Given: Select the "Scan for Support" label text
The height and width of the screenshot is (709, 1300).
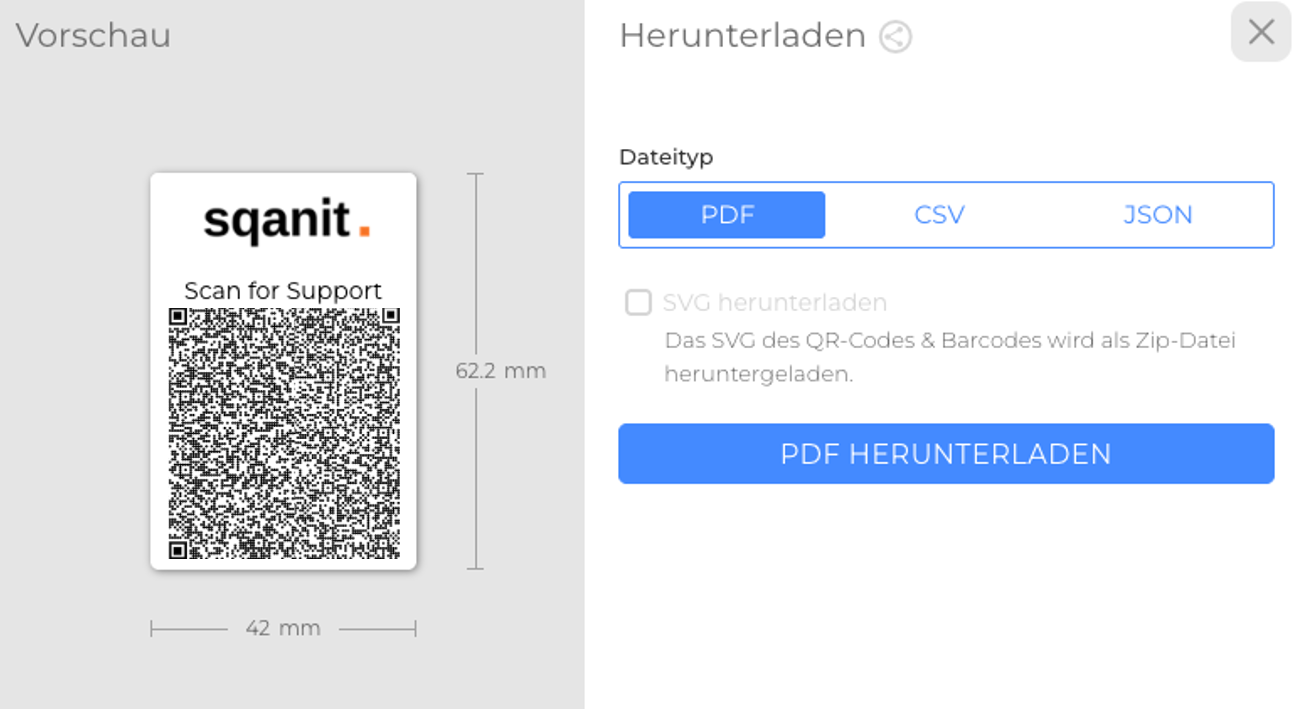Looking at the screenshot, I should pos(283,291).
